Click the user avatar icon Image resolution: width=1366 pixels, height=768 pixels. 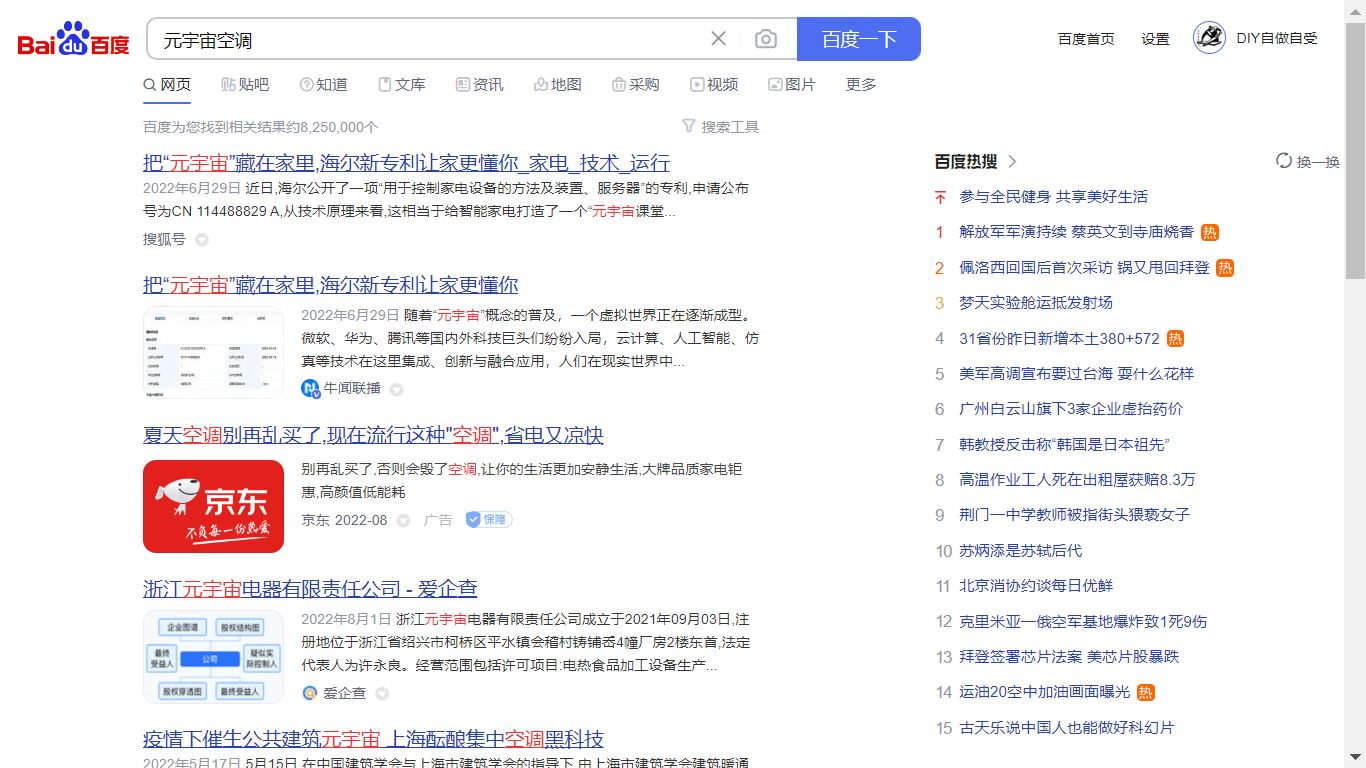pos(1209,38)
